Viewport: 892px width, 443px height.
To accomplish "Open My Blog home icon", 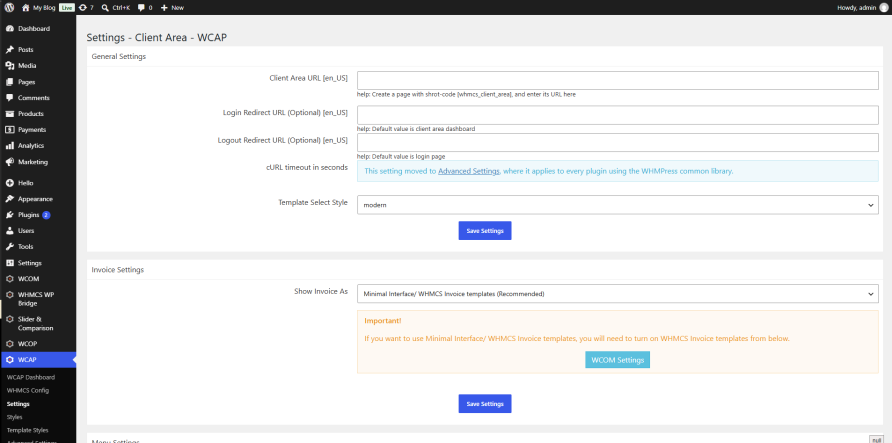I will [x=26, y=7].
